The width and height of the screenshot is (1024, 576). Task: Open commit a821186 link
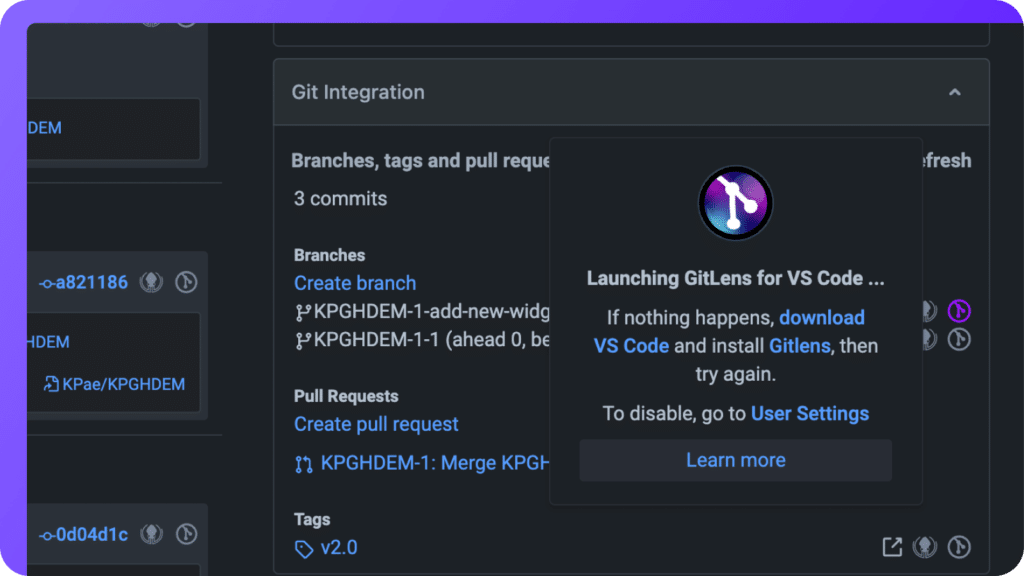point(84,282)
